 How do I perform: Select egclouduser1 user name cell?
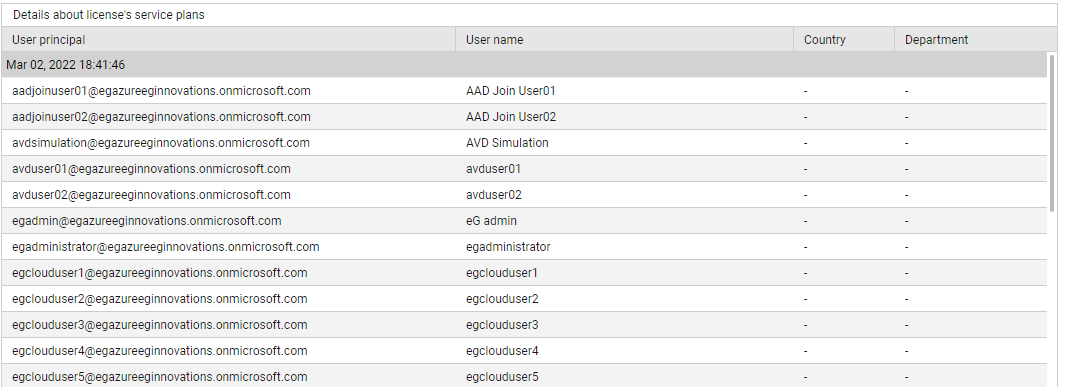pyautogui.click(x=502, y=273)
